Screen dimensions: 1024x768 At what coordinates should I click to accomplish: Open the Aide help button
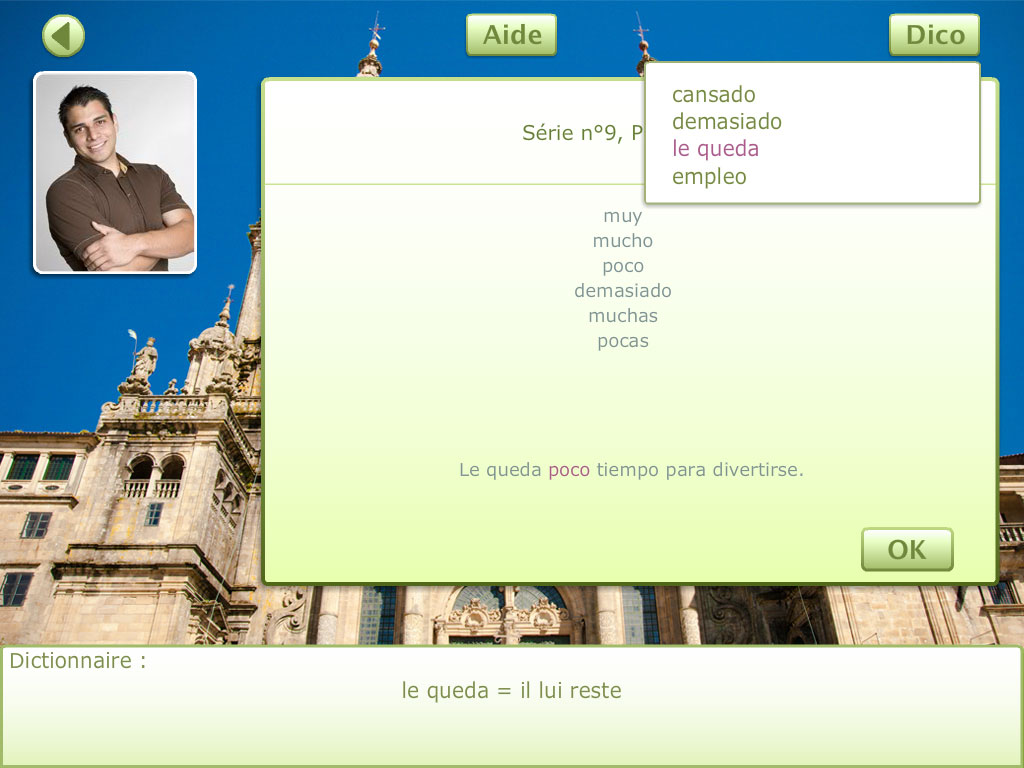click(511, 35)
